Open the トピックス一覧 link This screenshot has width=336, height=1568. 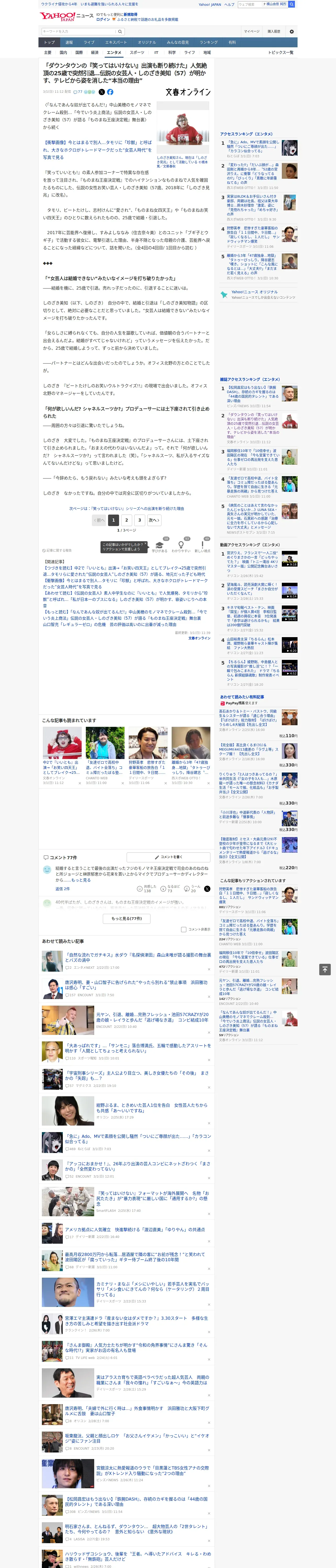point(281,52)
